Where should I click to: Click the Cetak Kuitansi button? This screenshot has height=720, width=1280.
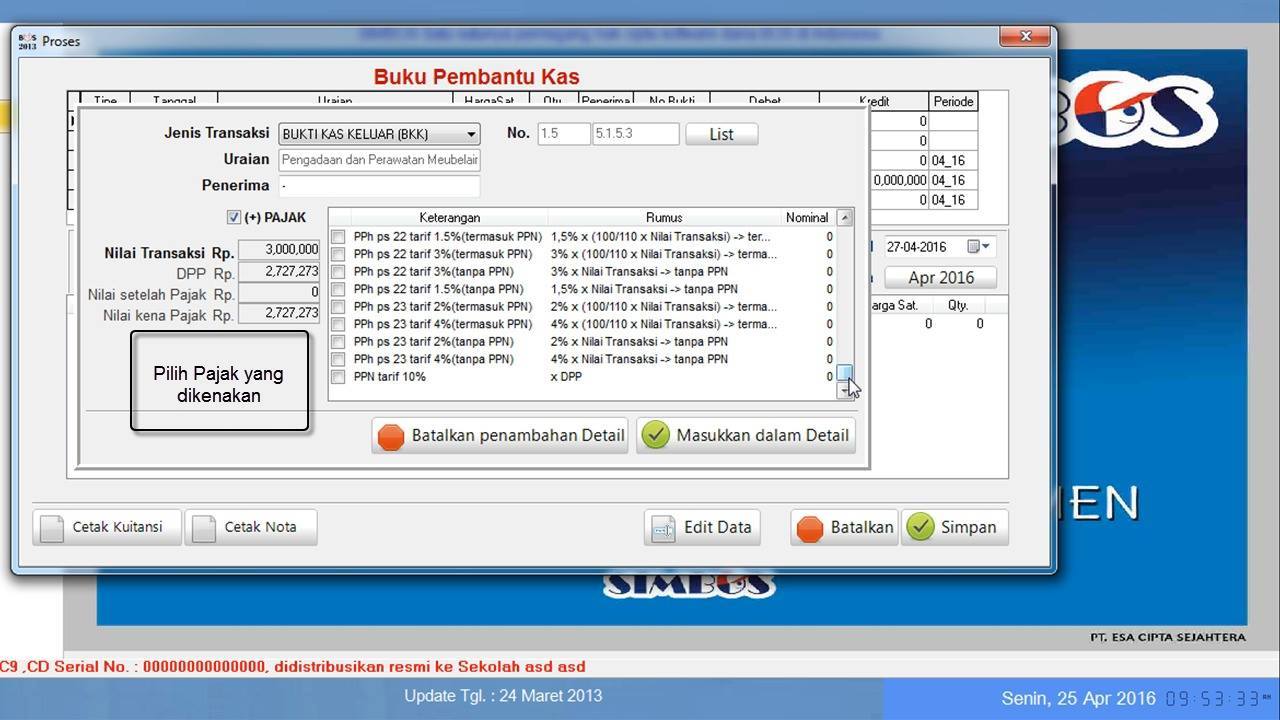click(x=107, y=527)
